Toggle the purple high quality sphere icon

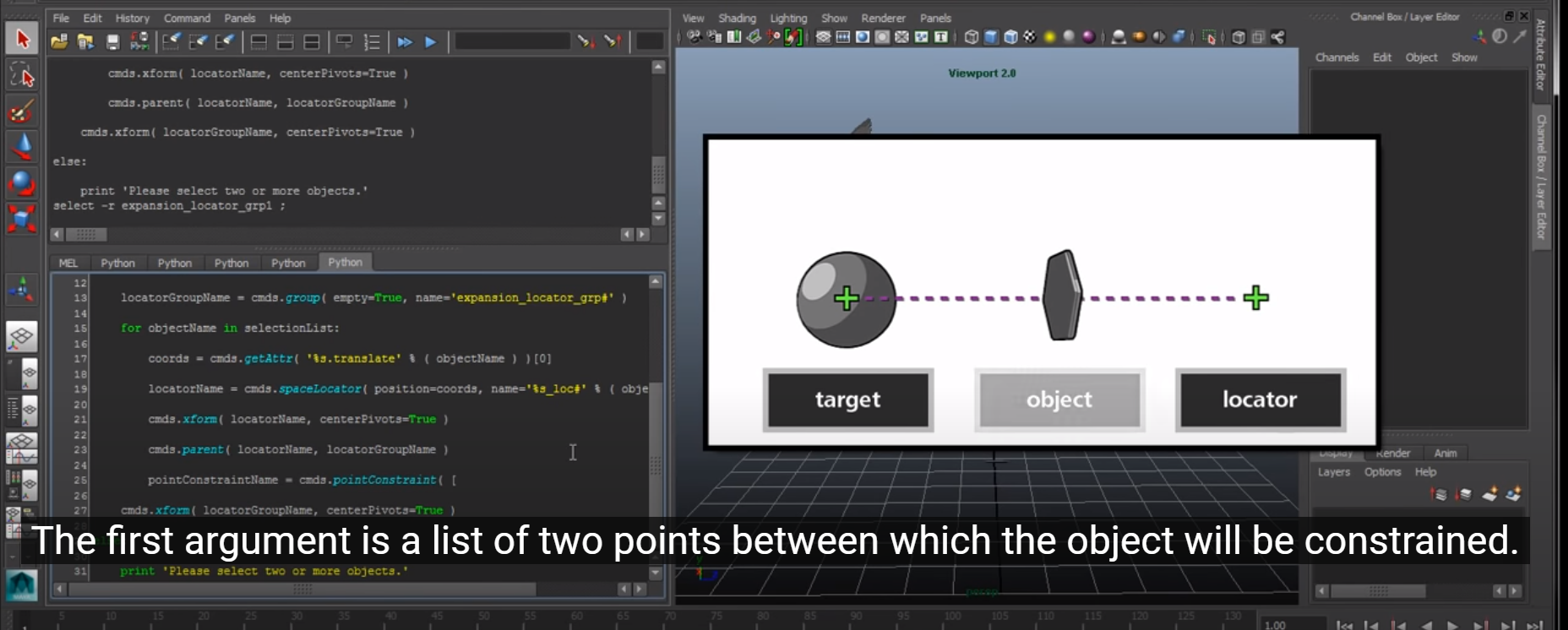[1089, 36]
